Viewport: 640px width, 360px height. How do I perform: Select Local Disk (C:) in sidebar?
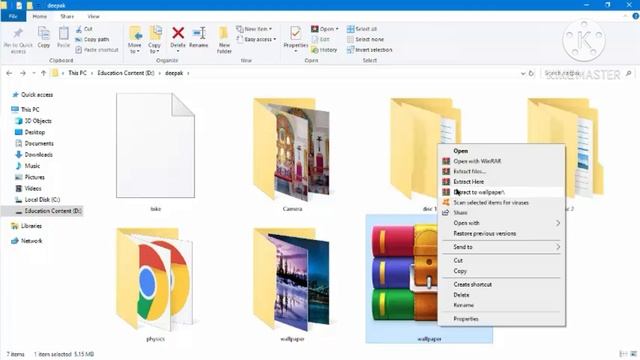[38, 200]
